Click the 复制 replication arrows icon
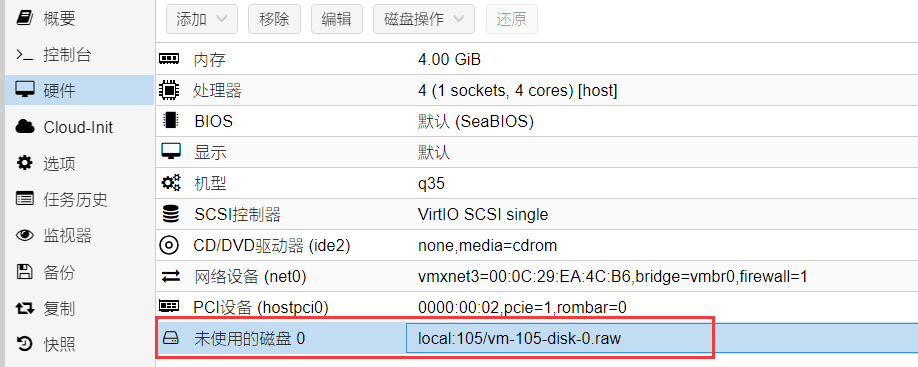918x367 pixels. point(25,308)
